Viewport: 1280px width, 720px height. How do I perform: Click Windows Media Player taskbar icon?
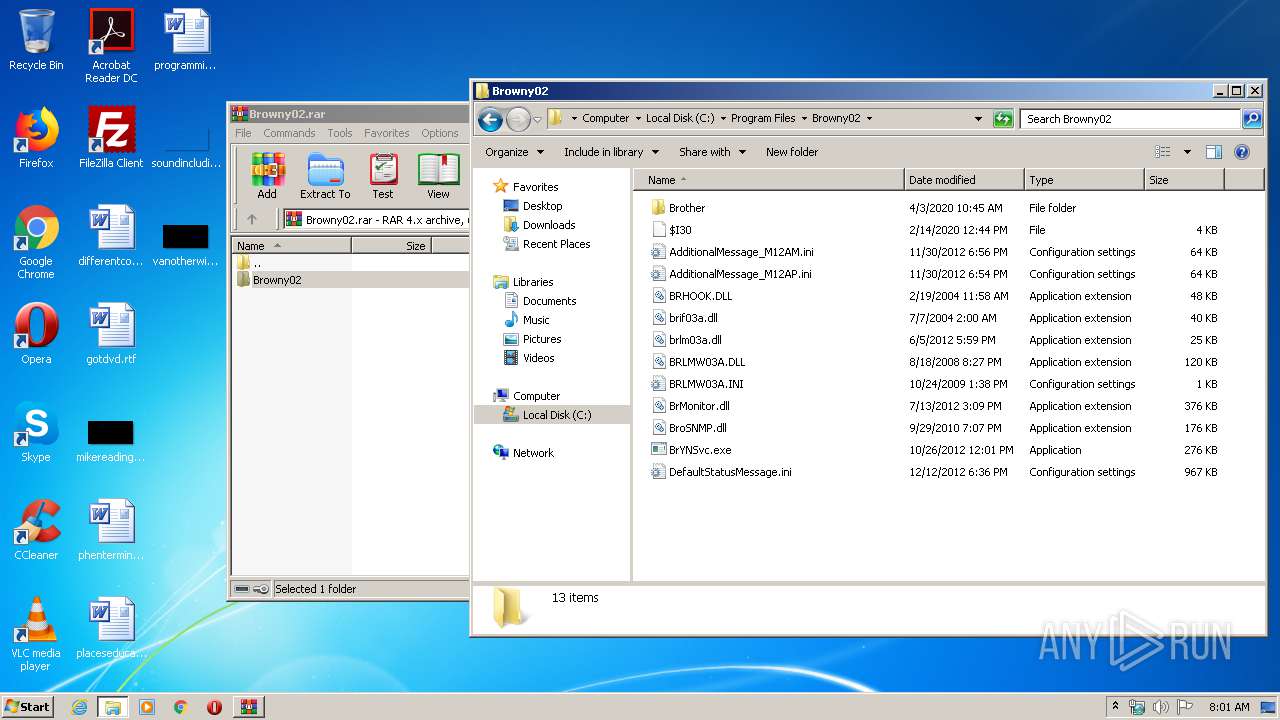pos(147,707)
